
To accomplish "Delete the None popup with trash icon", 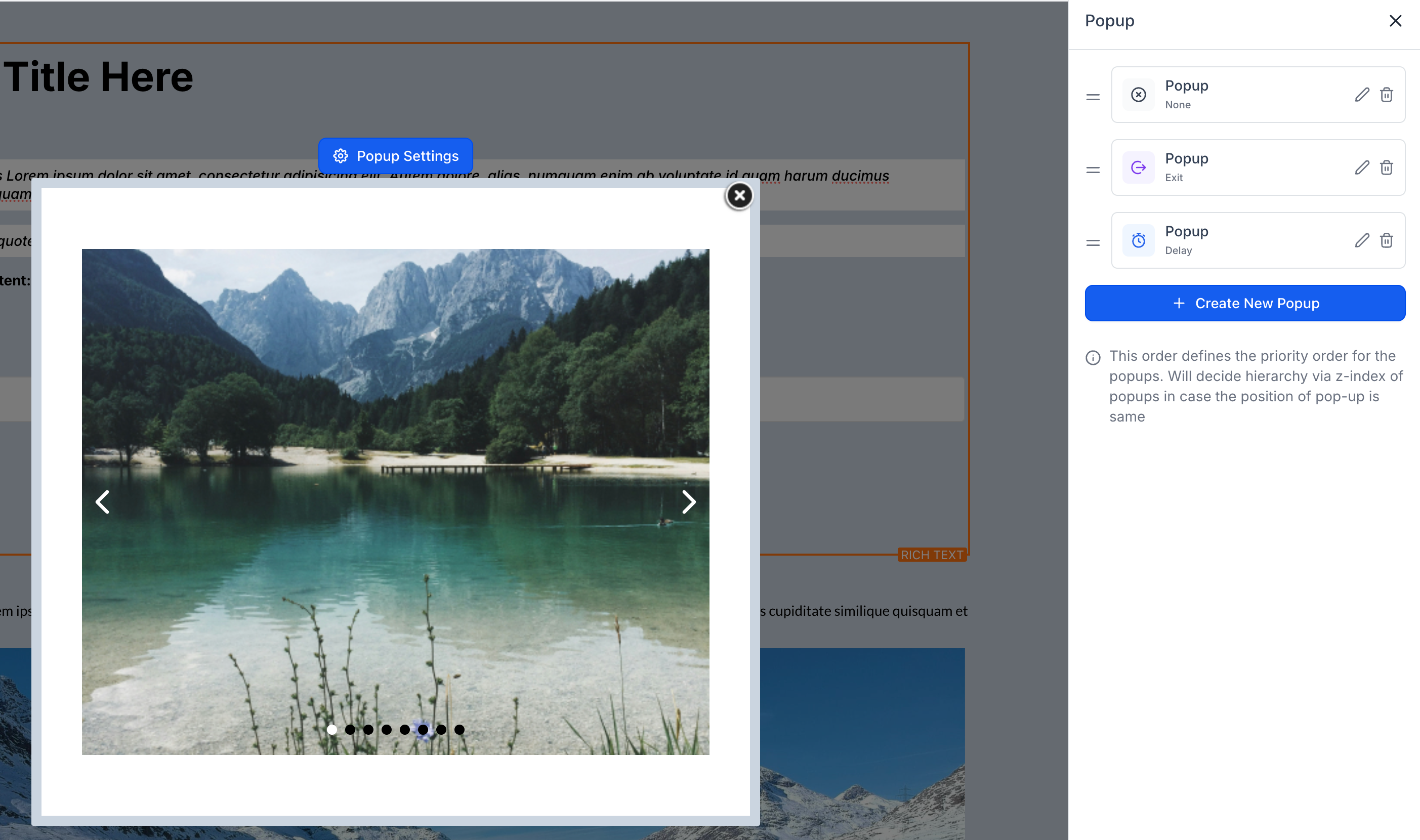I will pos(1386,95).
